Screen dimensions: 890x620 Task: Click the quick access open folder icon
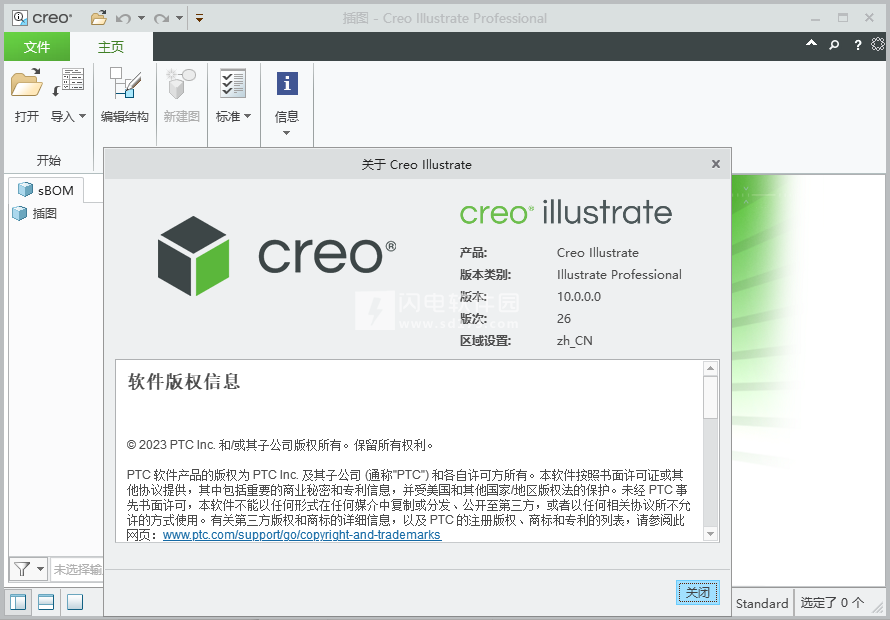(x=99, y=18)
